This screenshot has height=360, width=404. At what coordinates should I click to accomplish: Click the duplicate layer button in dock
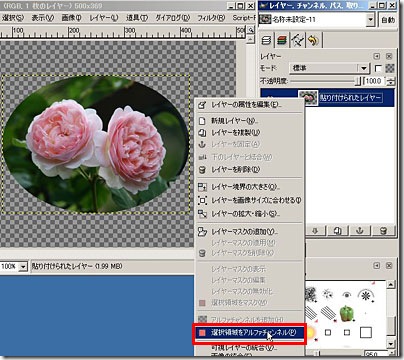click(337, 230)
